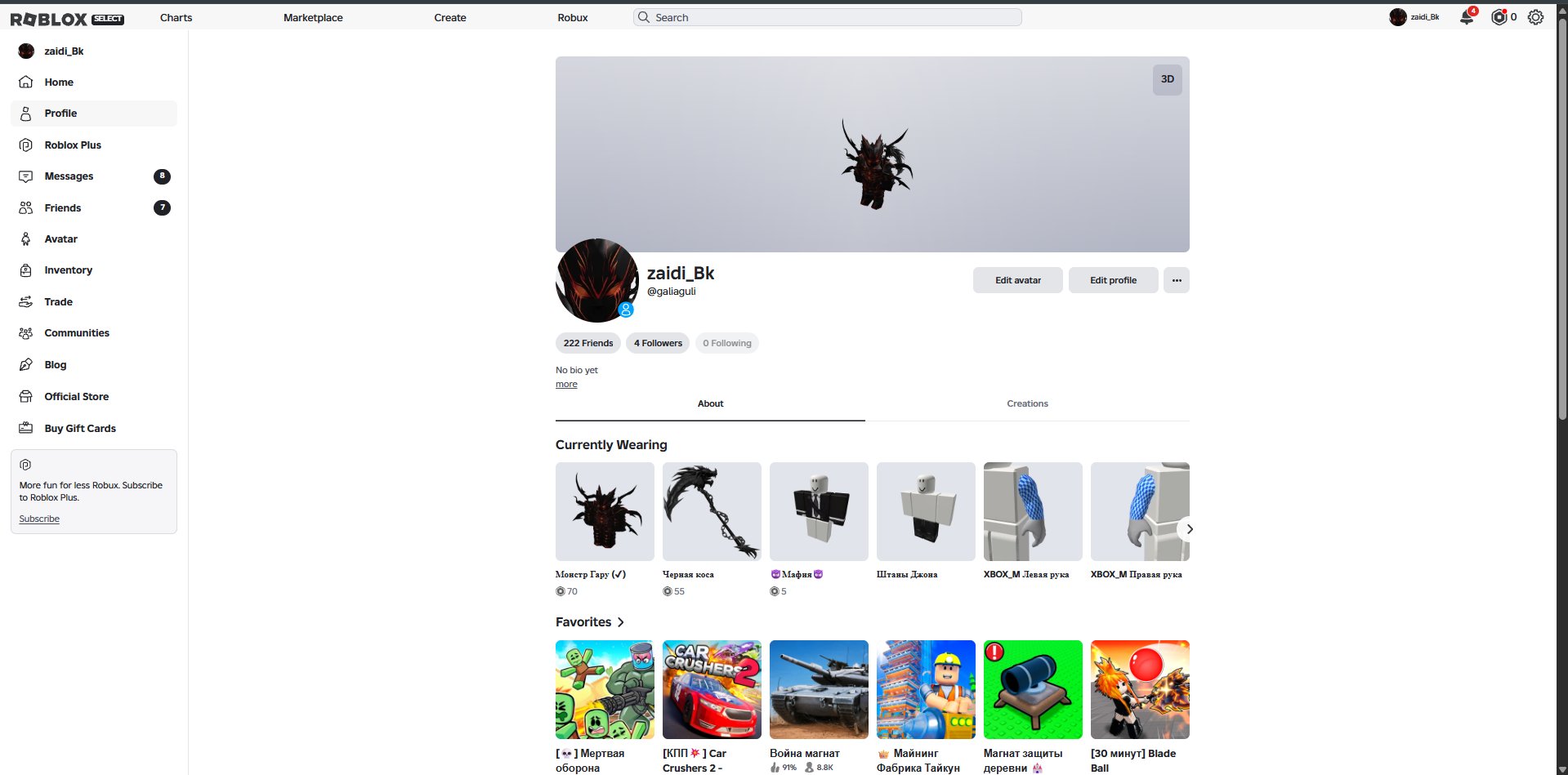
Task: View the 0 Following list
Action: click(727, 344)
